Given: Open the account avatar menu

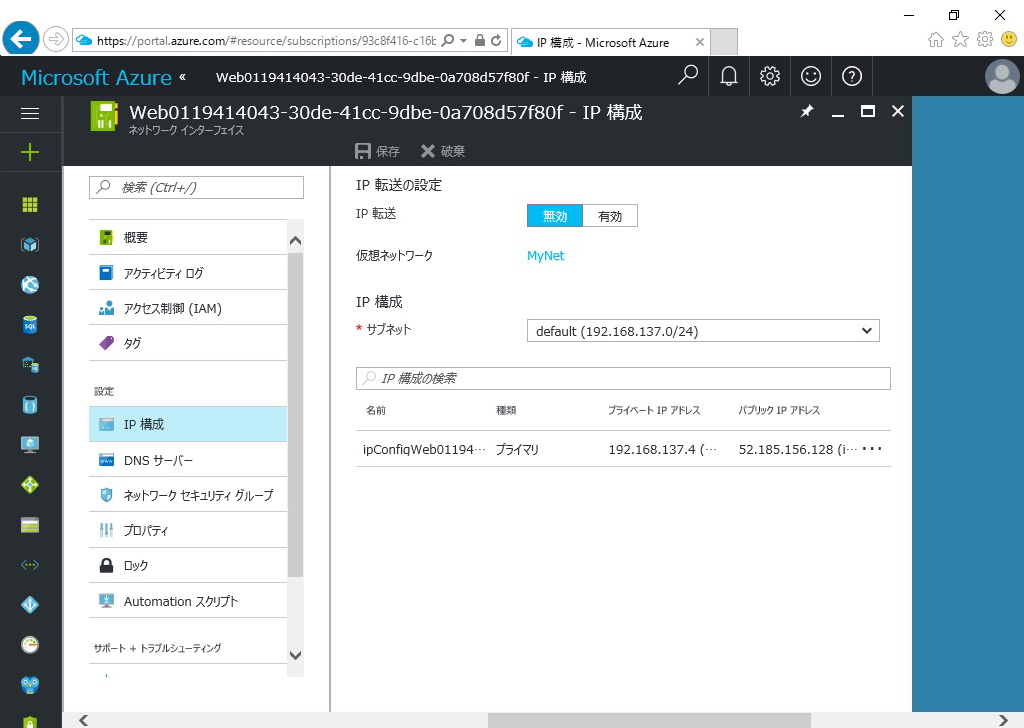Looking at the screenshot, I should (x=1002, y=76).
